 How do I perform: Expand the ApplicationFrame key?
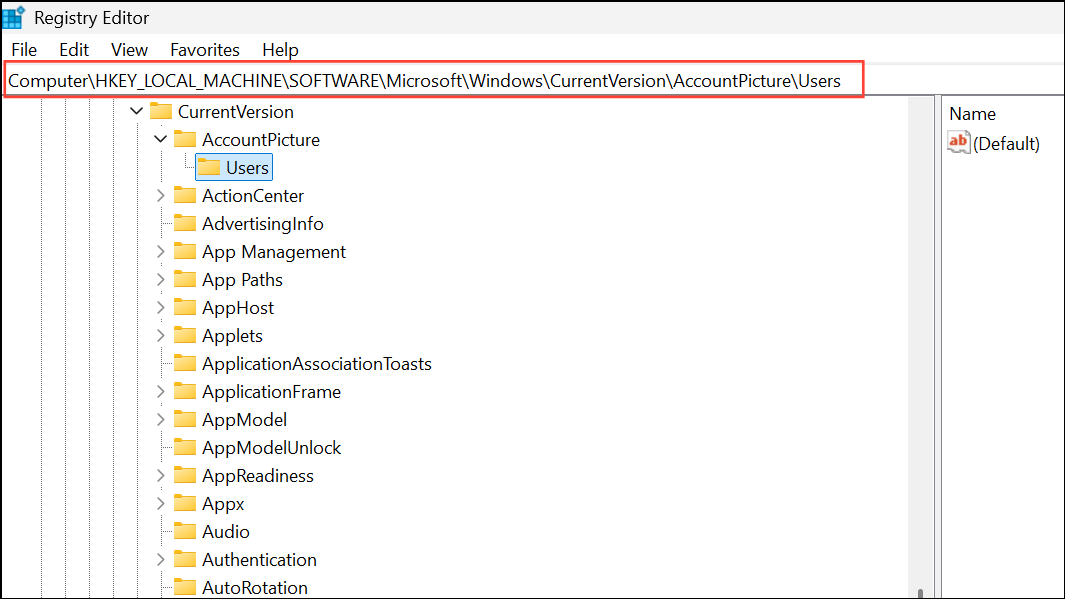(x=160, y=391)
